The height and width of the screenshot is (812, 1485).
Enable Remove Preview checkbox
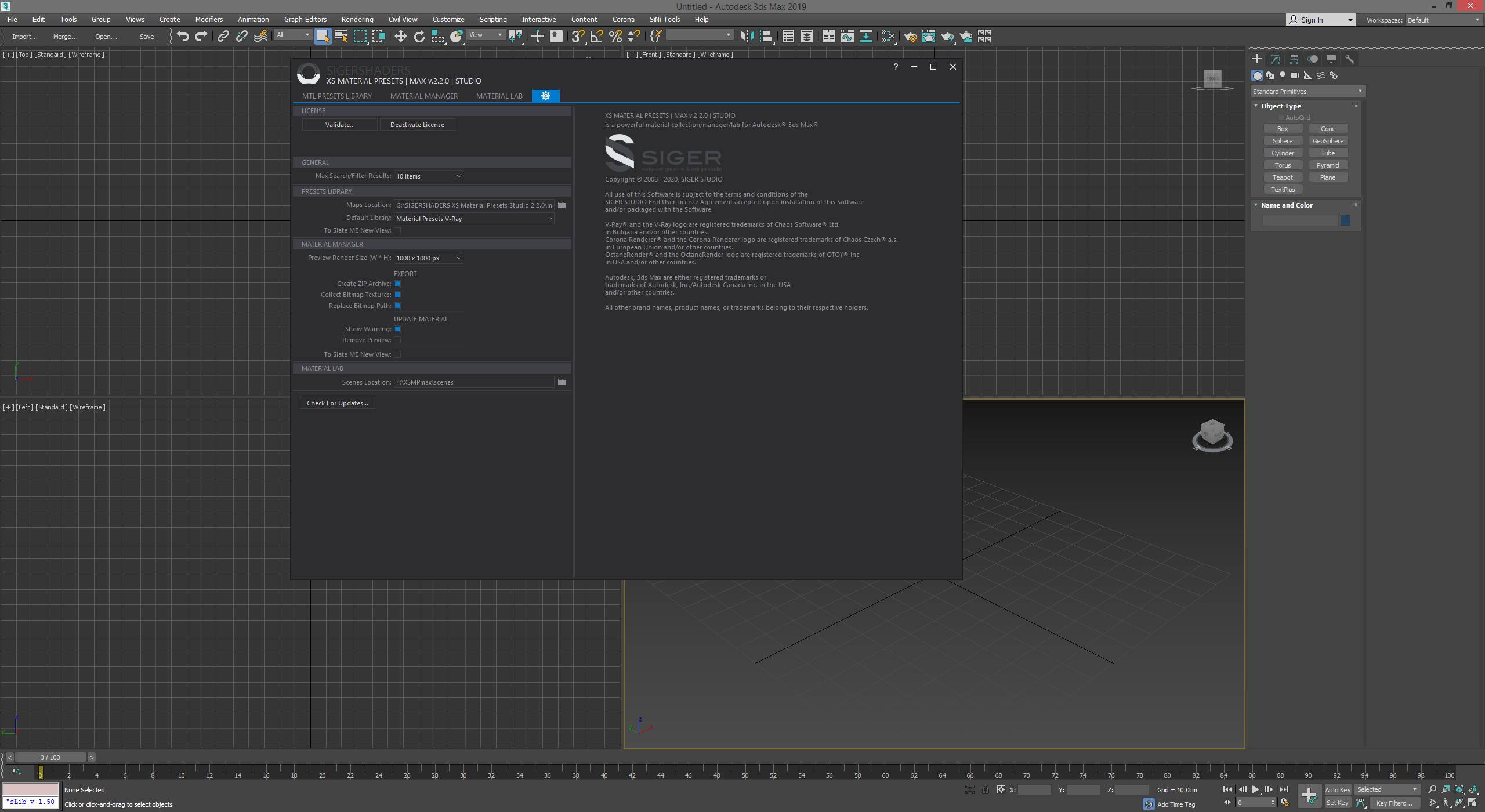tap(397, 340)
